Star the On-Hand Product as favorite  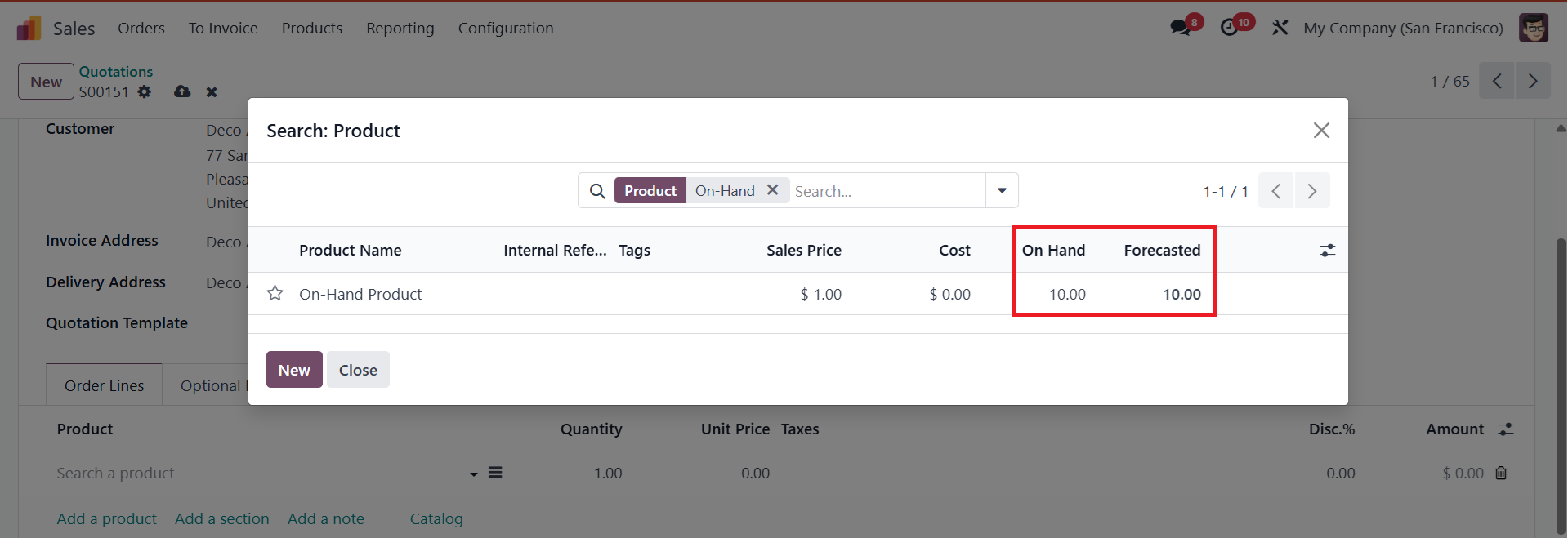pyautogui.click(x=275, y=293)
